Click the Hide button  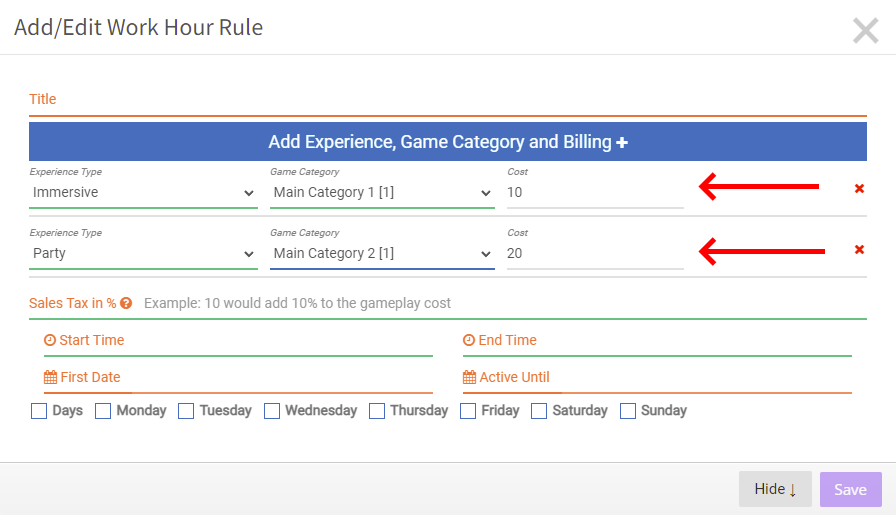[775, 489]
